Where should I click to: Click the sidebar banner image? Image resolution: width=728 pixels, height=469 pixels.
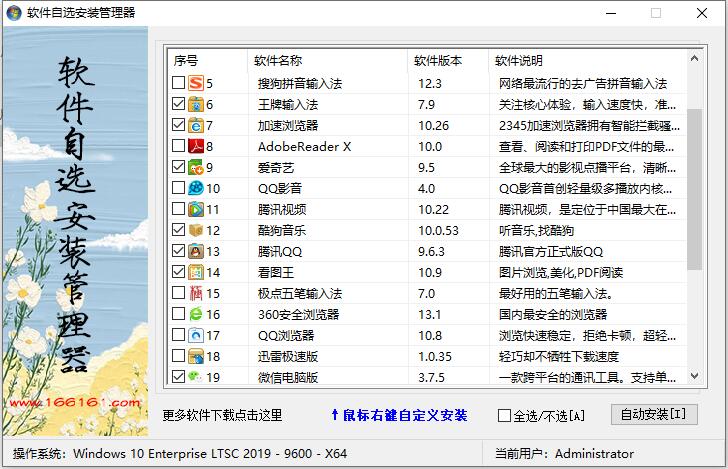point(76,231)
